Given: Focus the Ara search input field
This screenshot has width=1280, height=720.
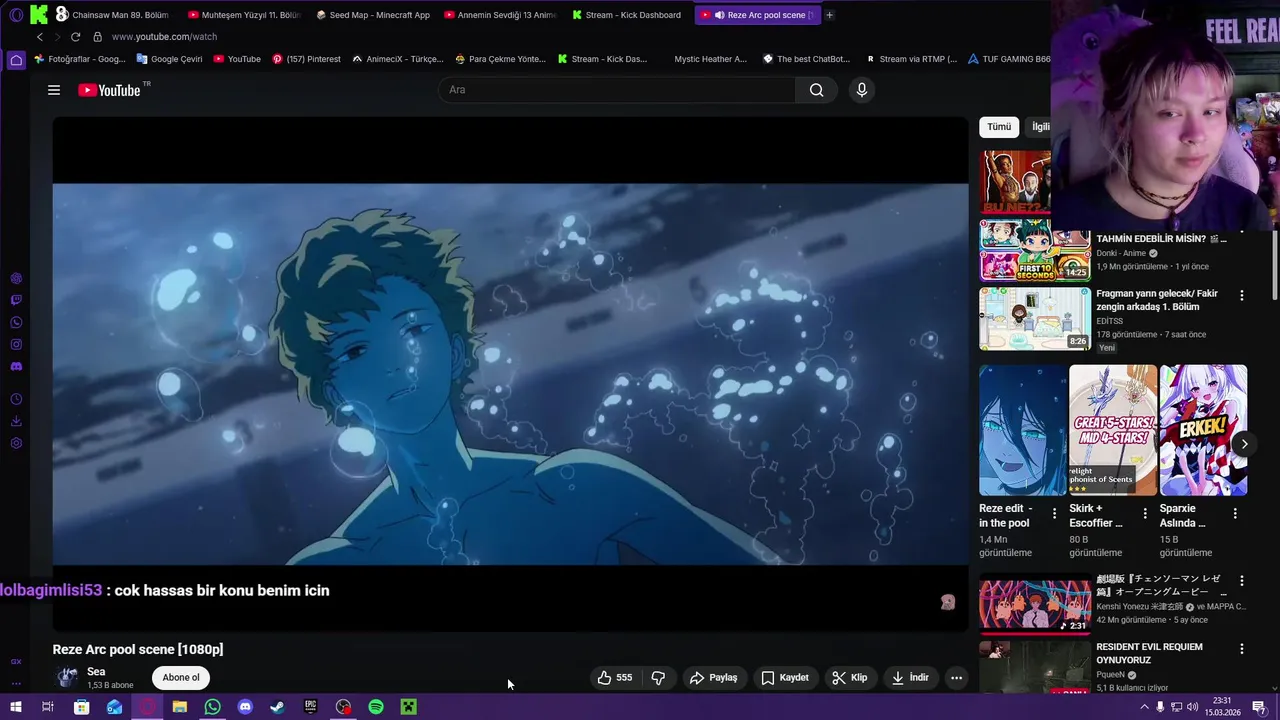Looking at the screenshot, I should point(617,90).
